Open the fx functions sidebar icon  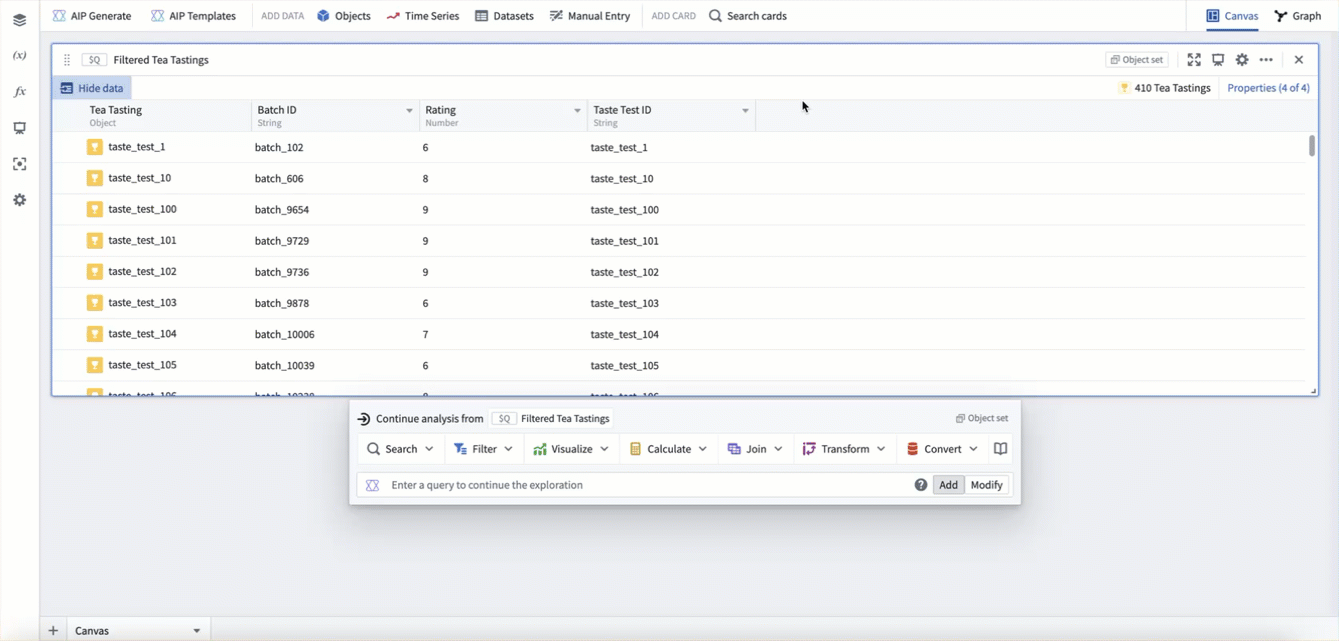[19, 92]
